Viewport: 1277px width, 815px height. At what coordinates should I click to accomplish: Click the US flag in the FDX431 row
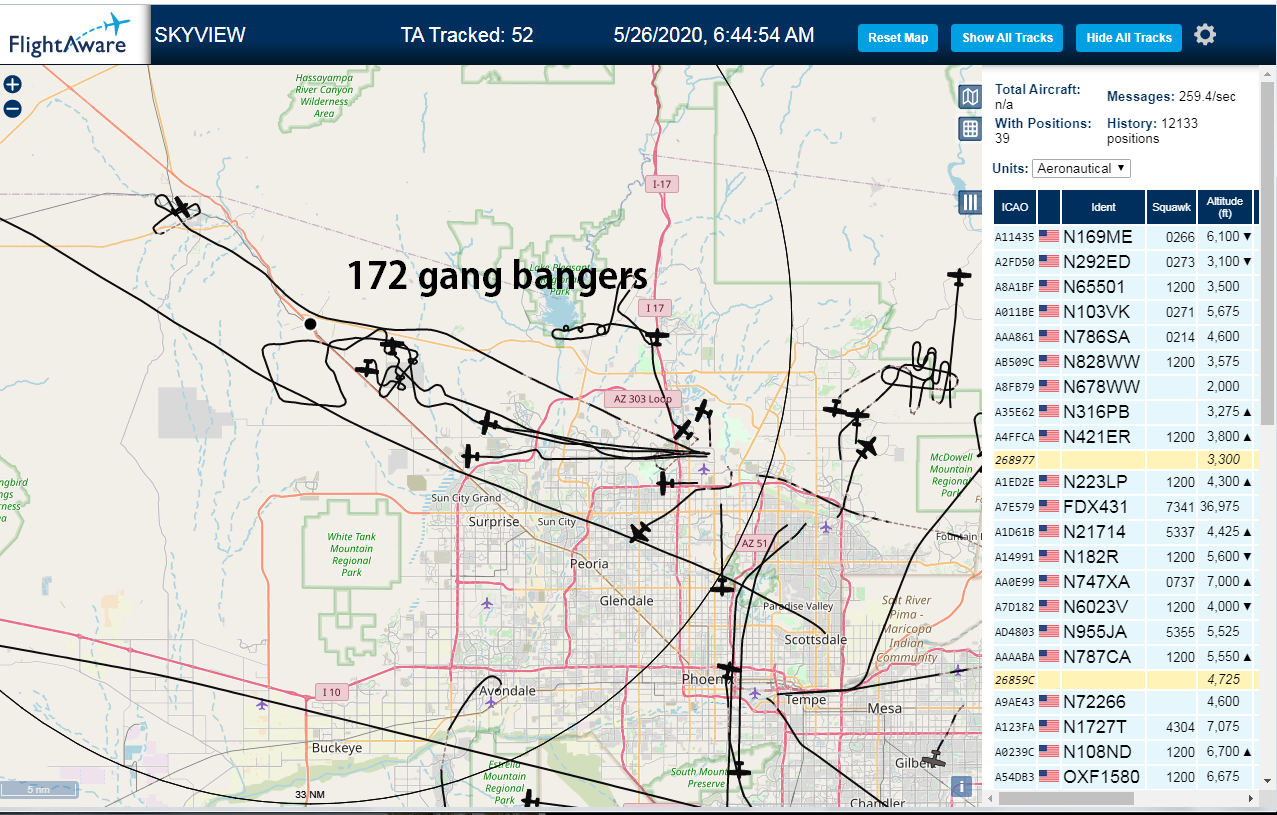pos(1049,507)
